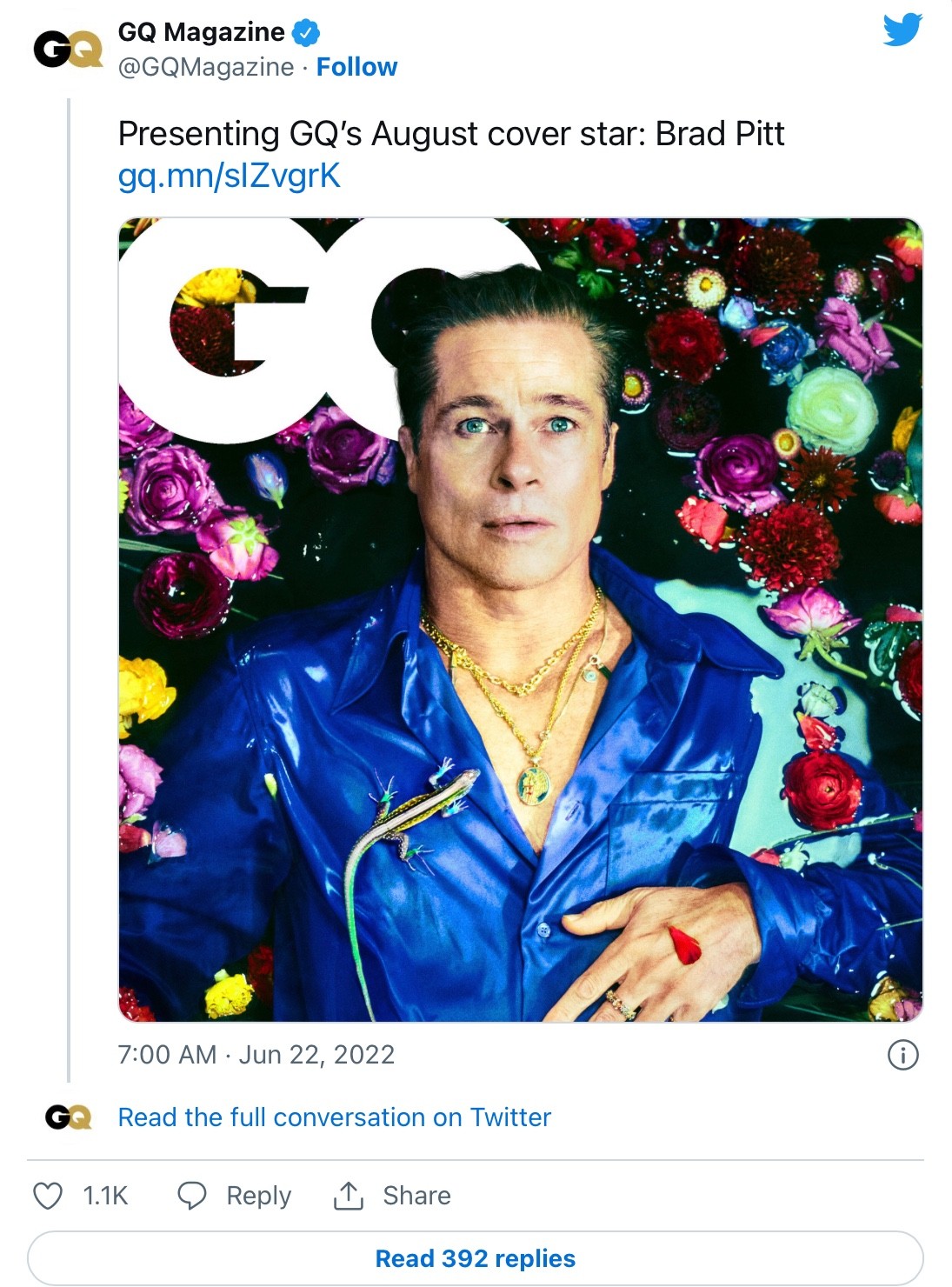Open the Twitter bird logo

tap(902, 30)
